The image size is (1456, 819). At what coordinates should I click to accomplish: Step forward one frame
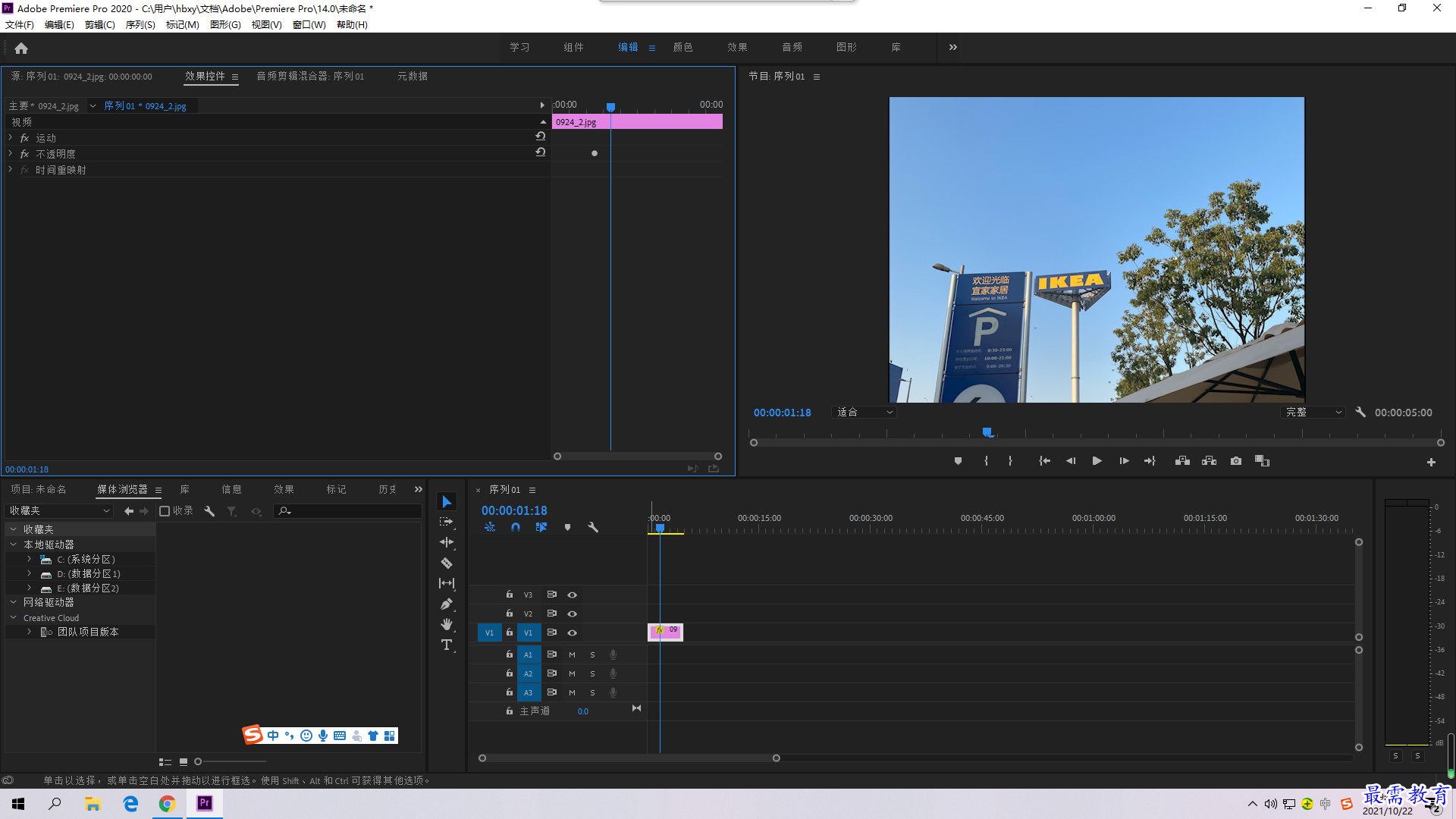1124,461
